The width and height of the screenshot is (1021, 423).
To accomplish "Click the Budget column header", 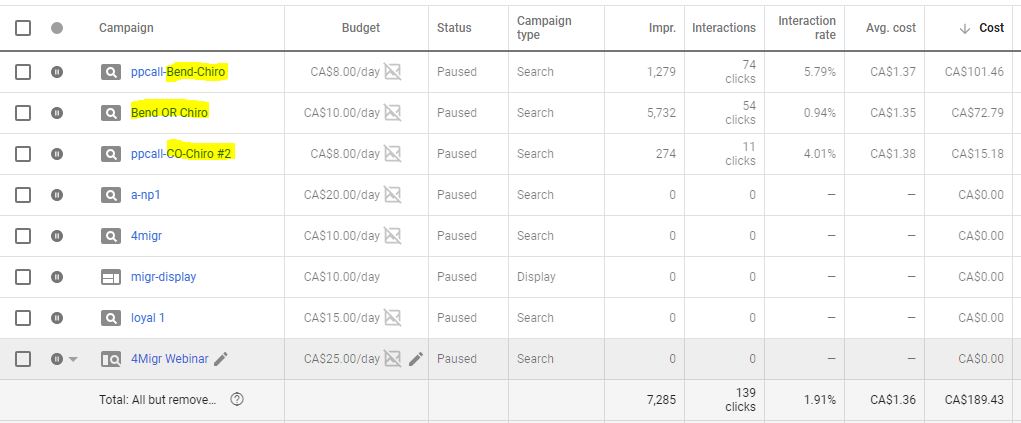I will coord(361,28).
